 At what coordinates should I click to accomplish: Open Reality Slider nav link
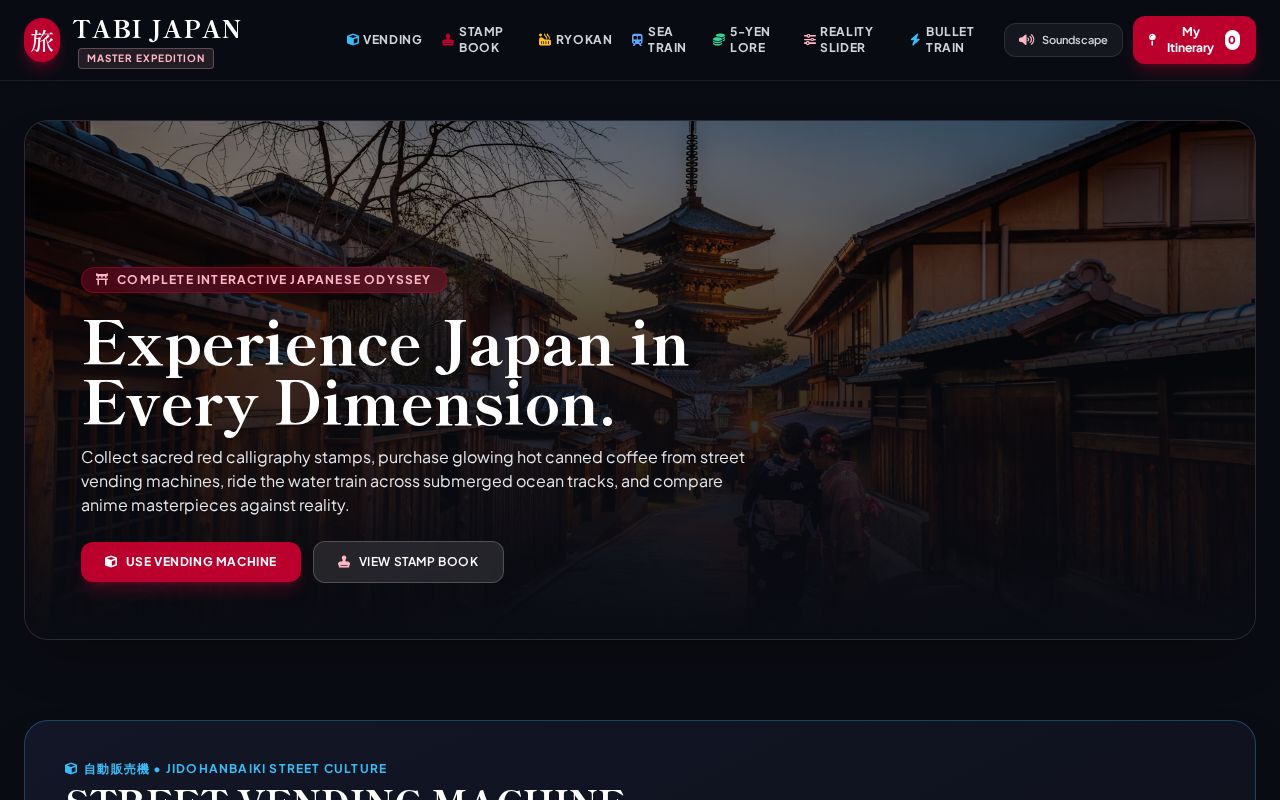(x=846, y=40)
